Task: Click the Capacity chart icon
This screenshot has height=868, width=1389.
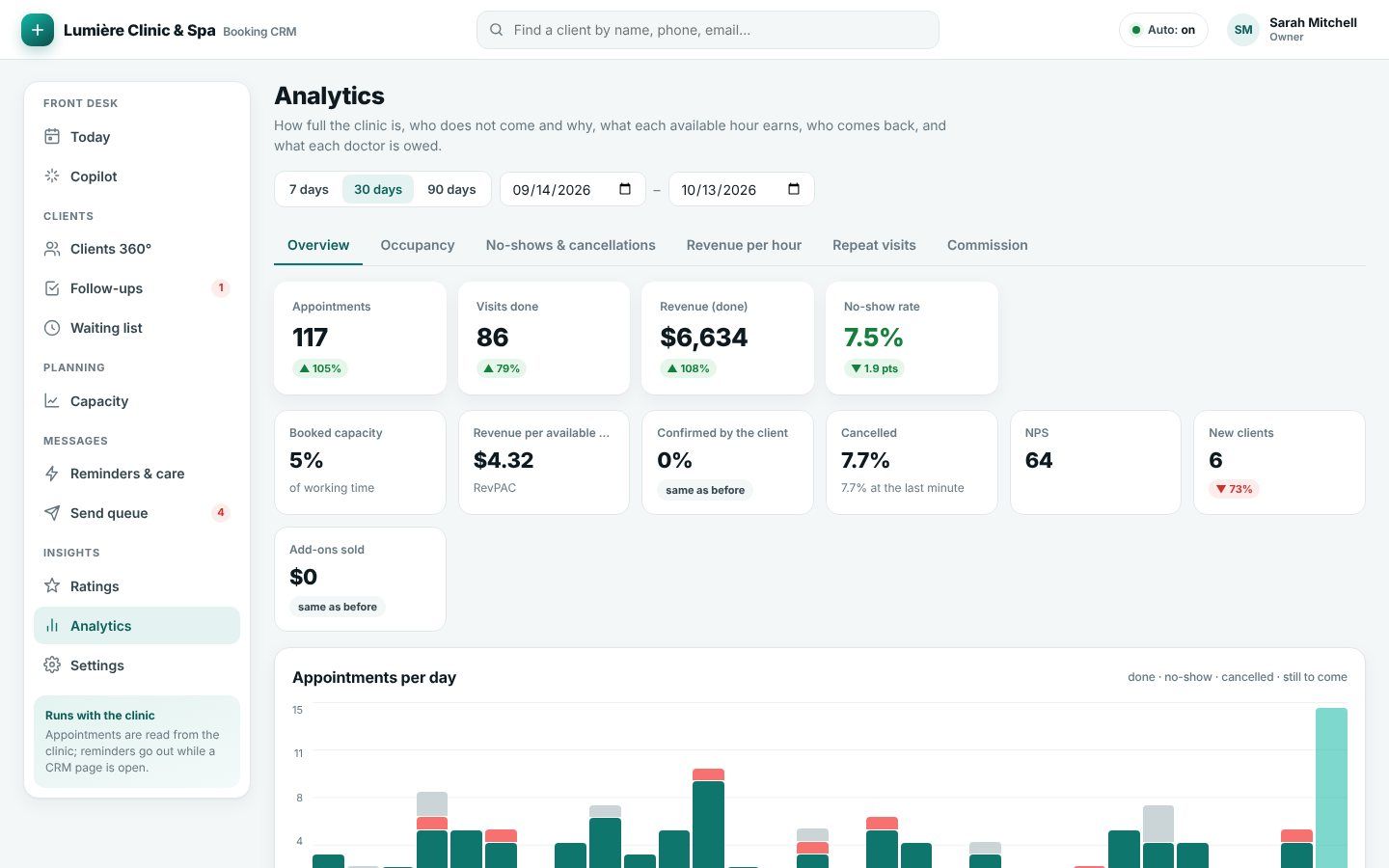Action: click(52, 401)
